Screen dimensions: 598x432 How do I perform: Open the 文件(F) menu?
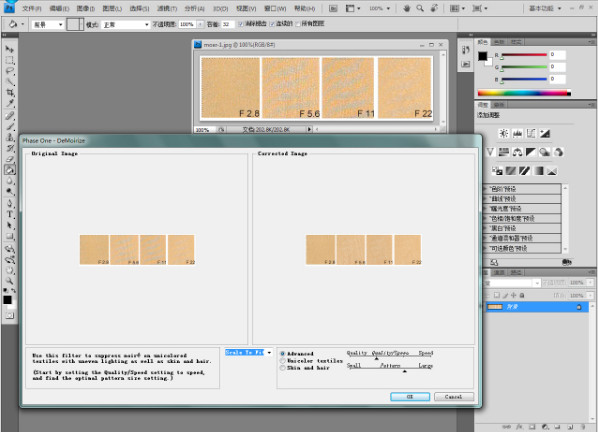[32, 8]
